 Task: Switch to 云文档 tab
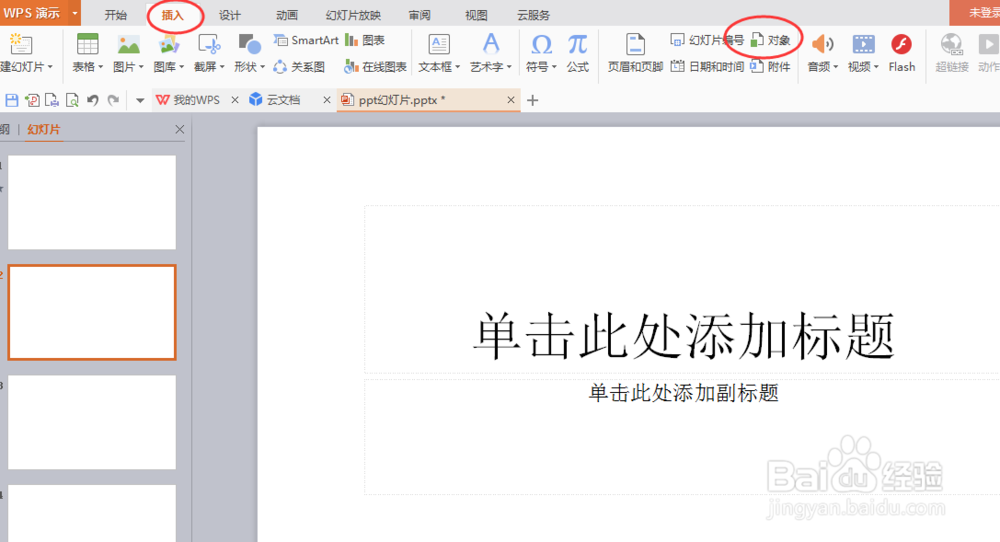[x=276, y=100]
